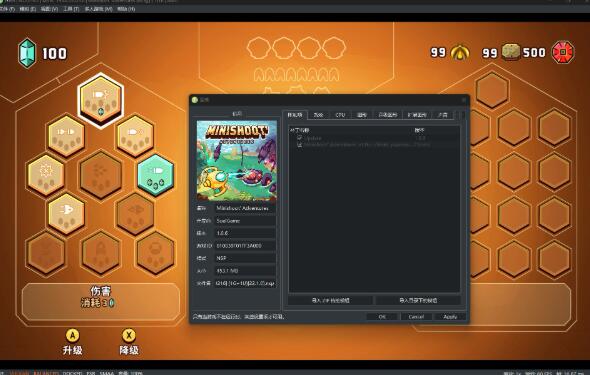
Task: Toggle the Update add-on checkbox
Action: pyautogui.click(x=300, y=138)
